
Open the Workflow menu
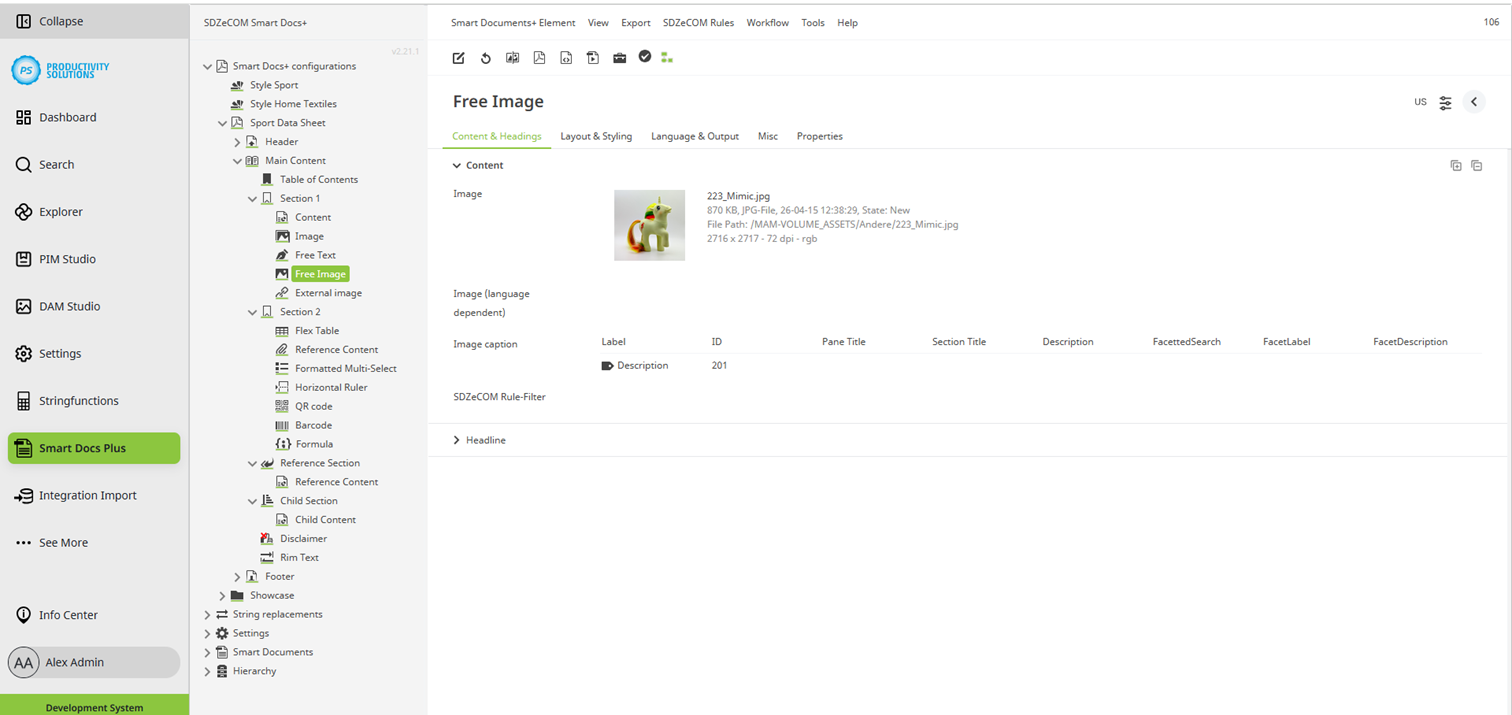pyautogui.click(x=767, y=22)
